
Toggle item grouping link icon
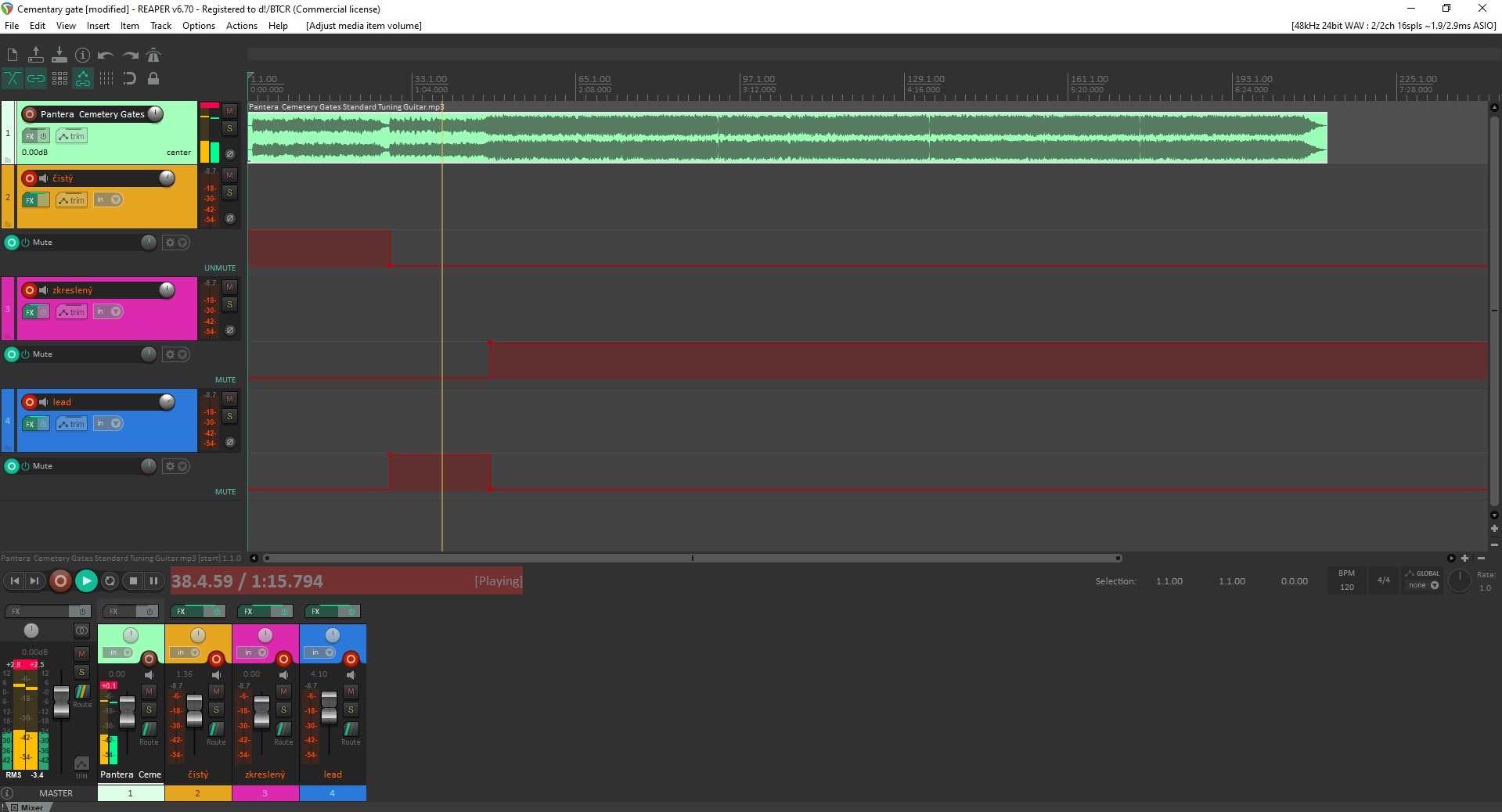point(36,78)
